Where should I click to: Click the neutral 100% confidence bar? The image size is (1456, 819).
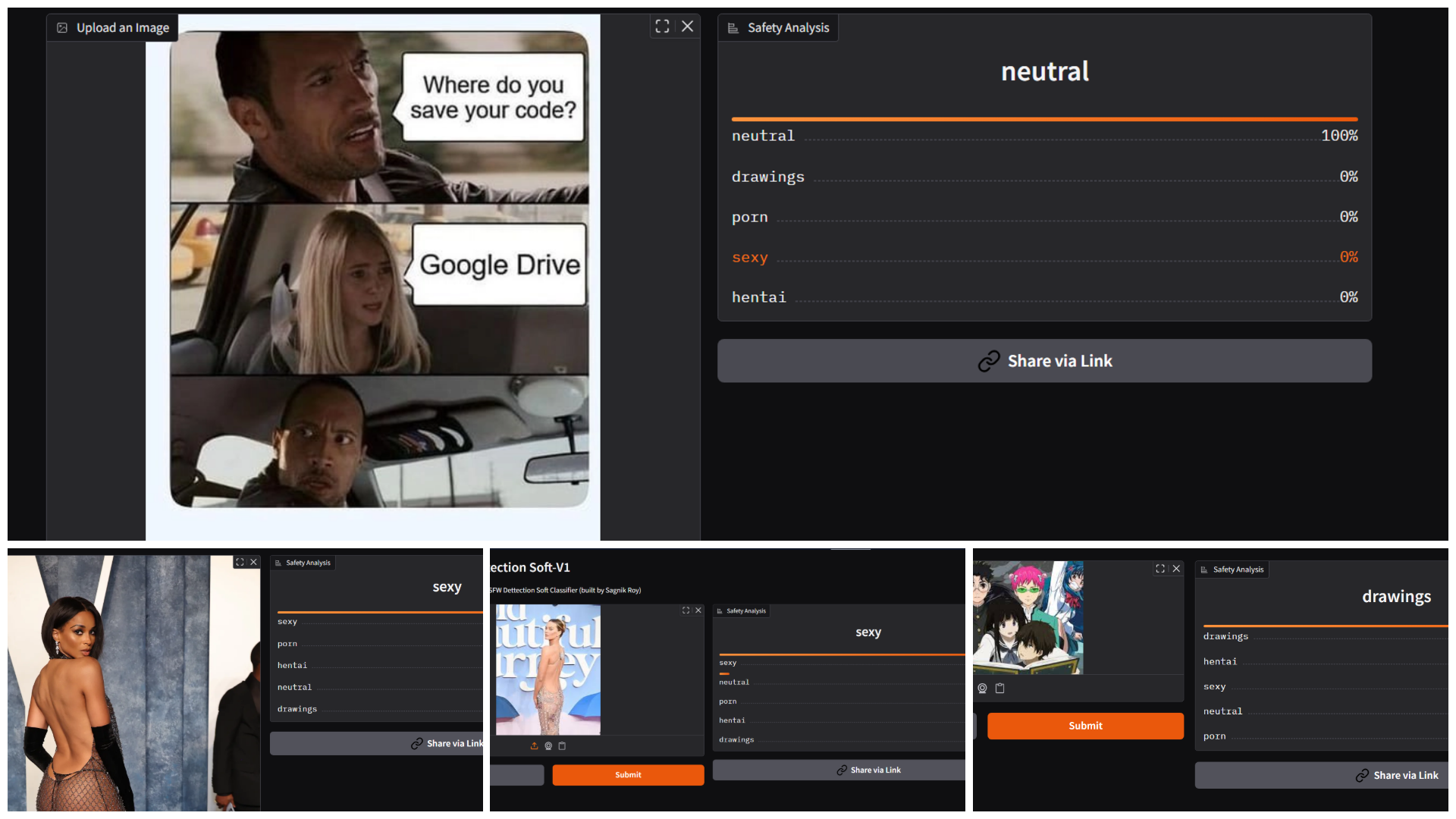1044,120
